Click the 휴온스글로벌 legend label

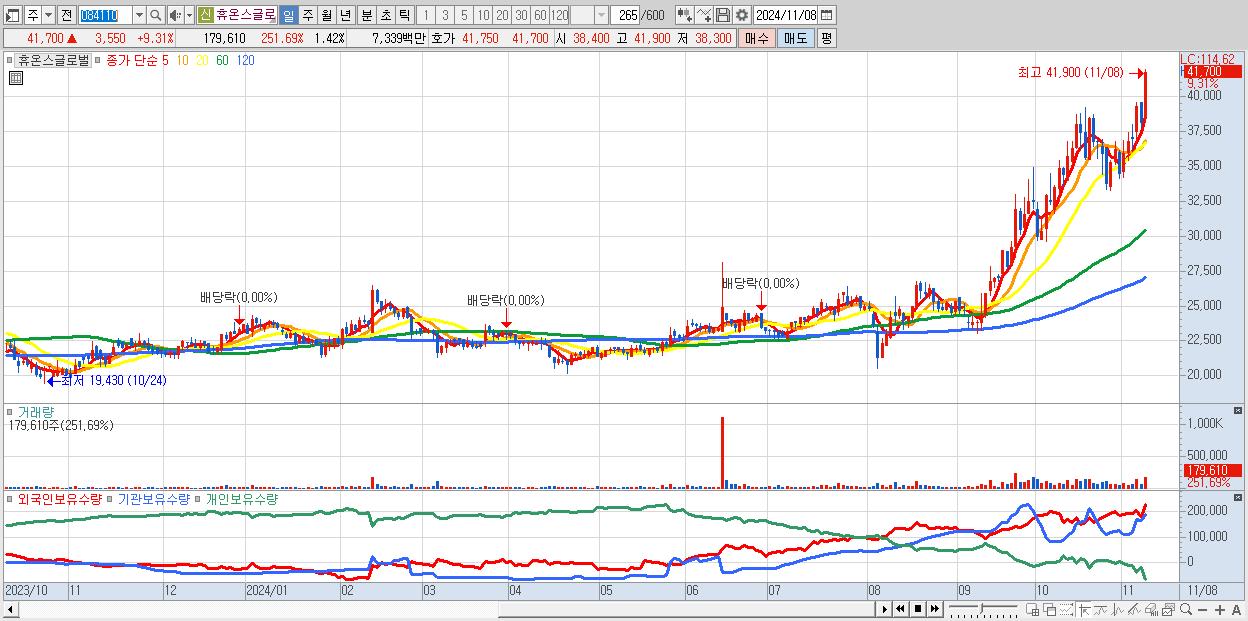[54, 60]
